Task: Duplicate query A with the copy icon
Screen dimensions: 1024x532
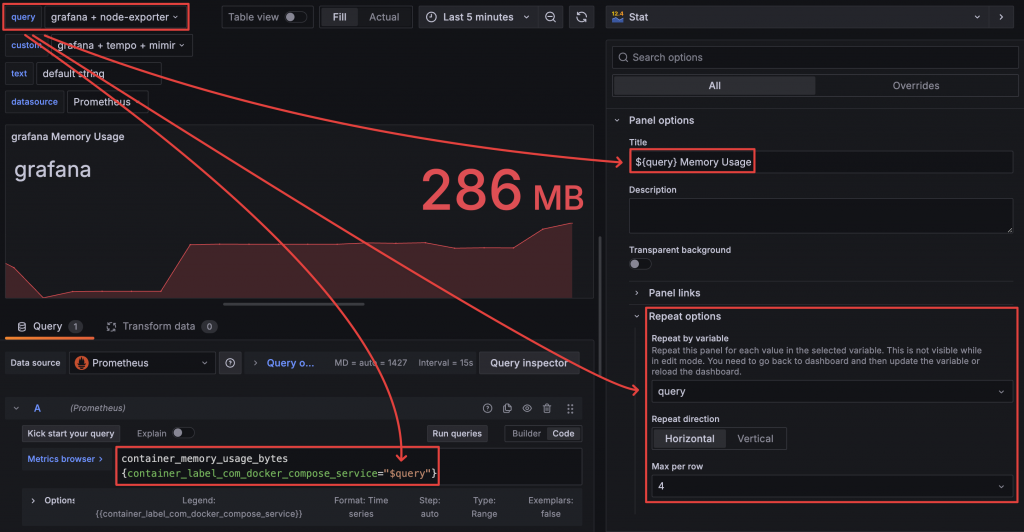Action: pos(507,409)
